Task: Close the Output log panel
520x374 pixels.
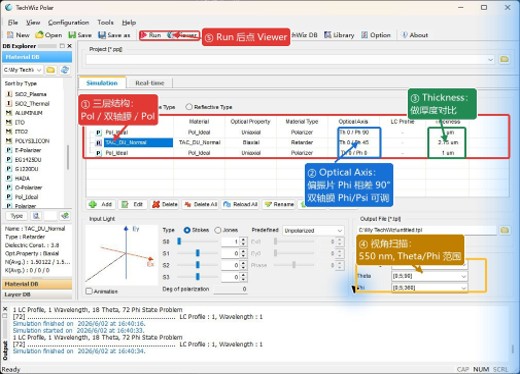Action: pos(5,309)
